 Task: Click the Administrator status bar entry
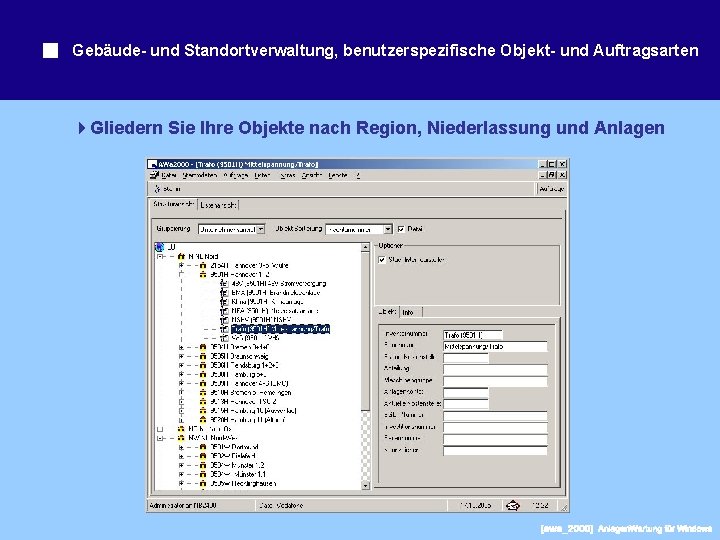[183, 506]
